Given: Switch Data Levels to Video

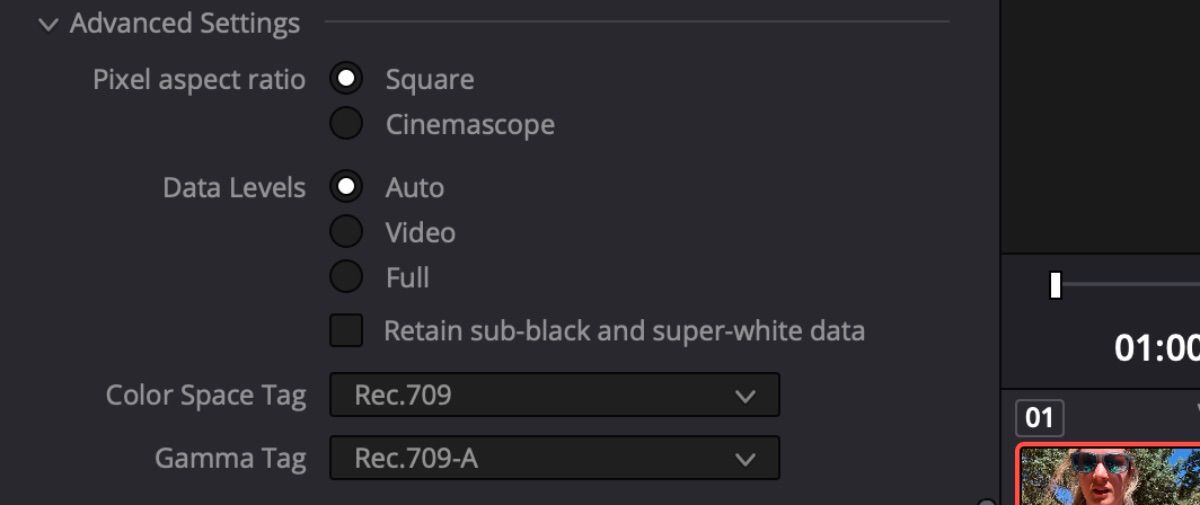Looking at the screenshot, I should (x=346, y=232).
